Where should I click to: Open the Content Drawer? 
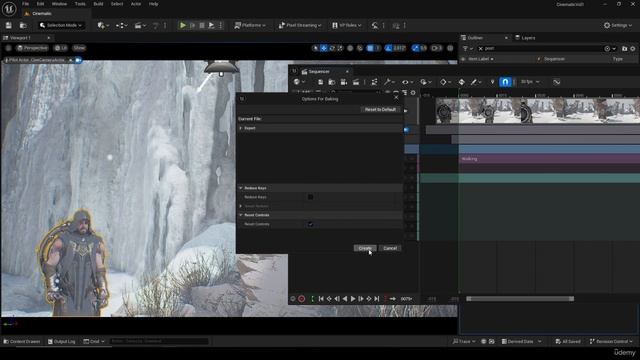21,341
